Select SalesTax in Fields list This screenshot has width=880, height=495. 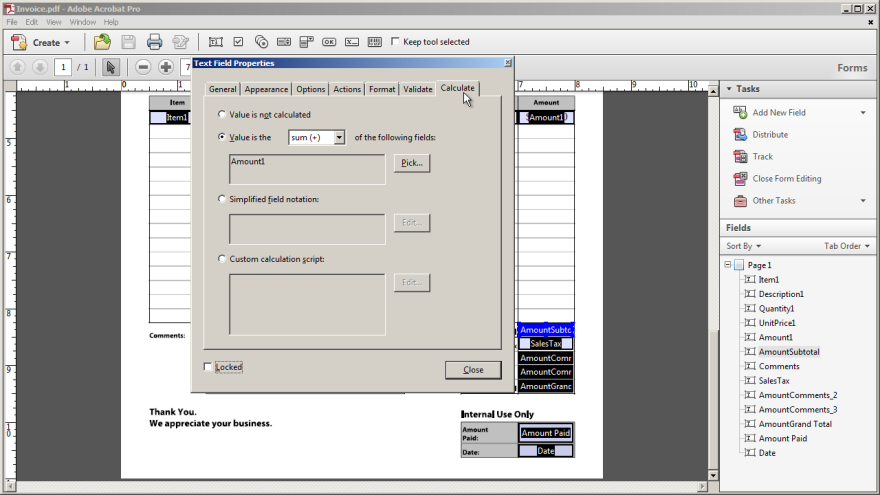(x=774, y=381)
